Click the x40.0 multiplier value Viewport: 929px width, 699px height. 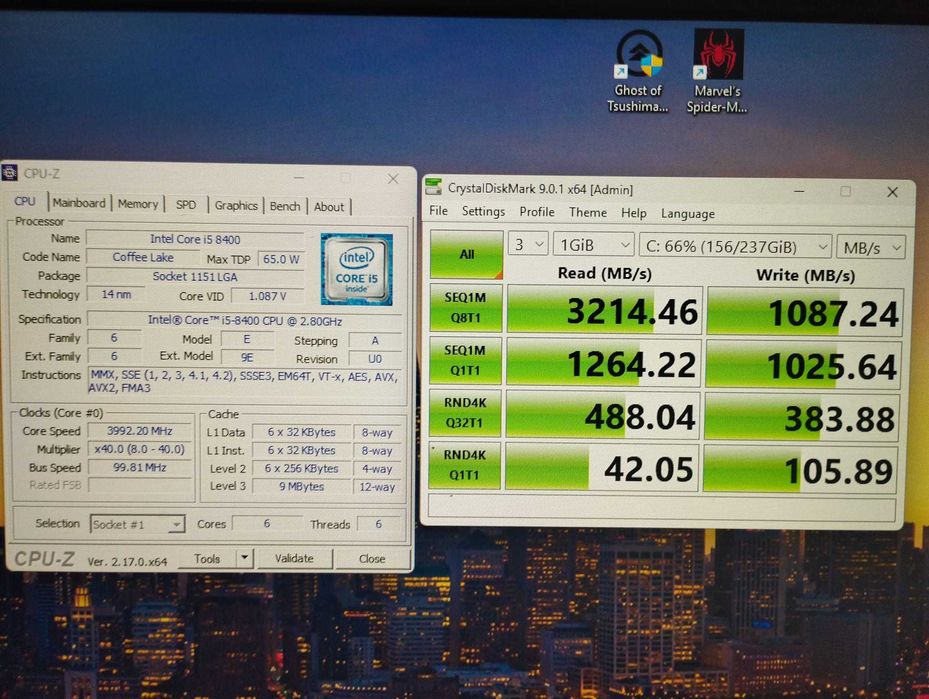140,449
